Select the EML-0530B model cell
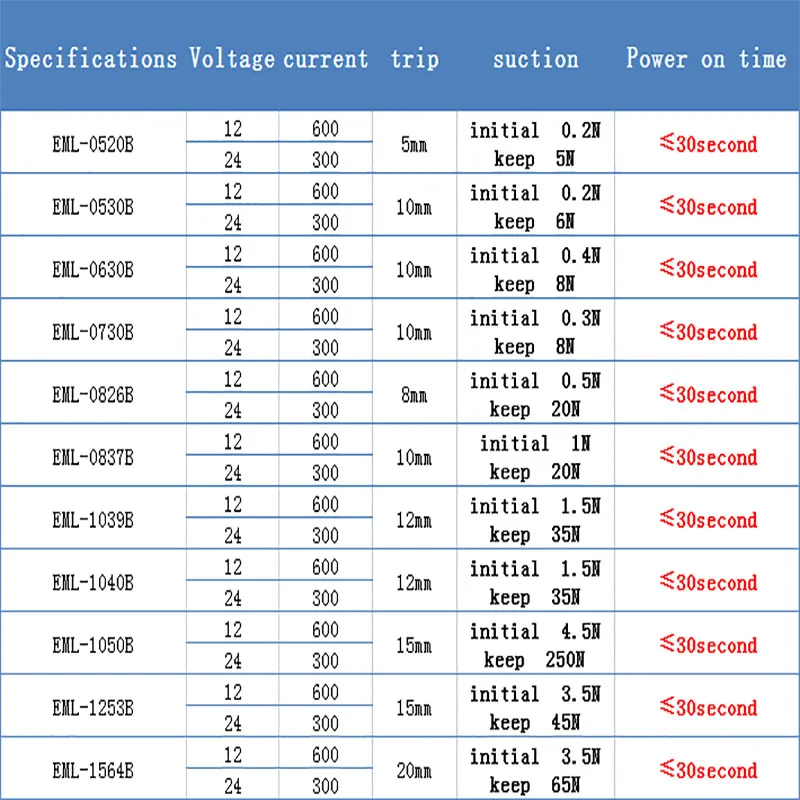This screenshot has height=800, width=800. tap(93, 207)
